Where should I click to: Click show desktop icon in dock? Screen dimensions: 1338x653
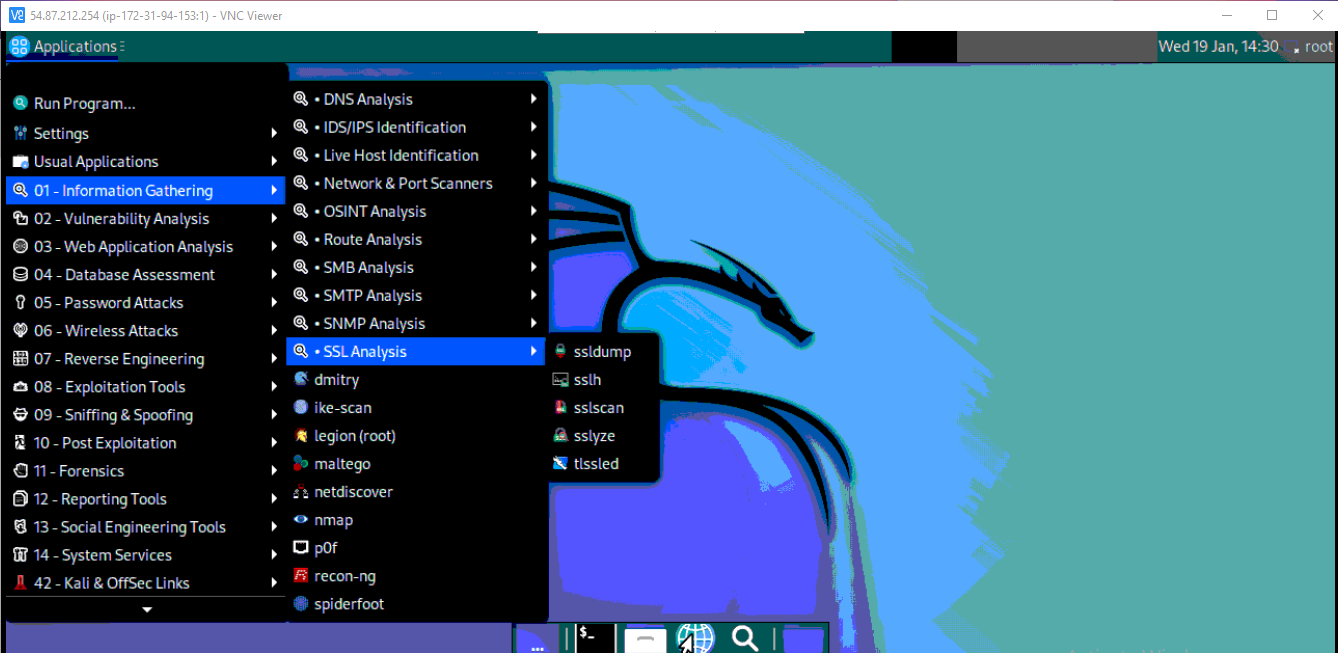(537, 640)
